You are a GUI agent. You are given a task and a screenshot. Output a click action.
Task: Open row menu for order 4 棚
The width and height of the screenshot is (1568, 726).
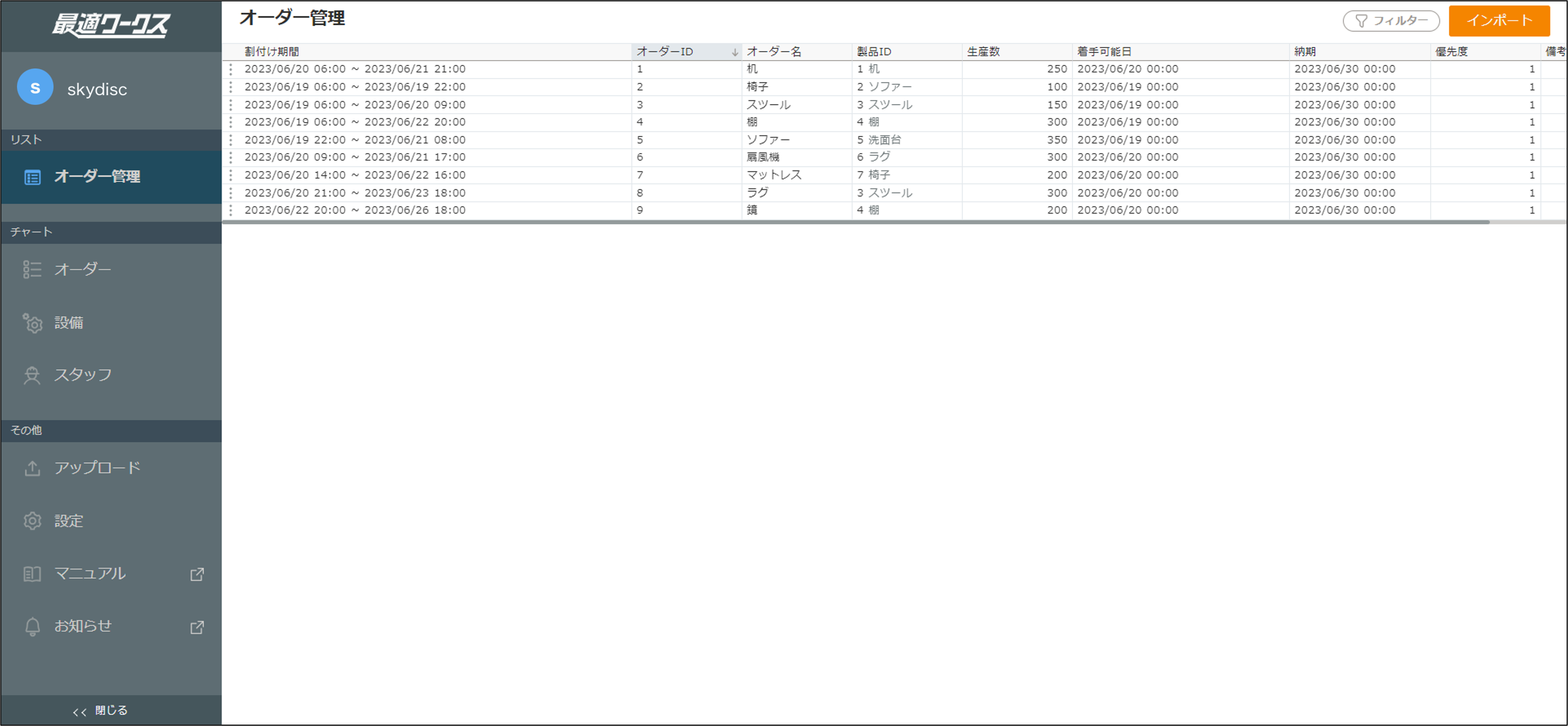click(x=231, y=122)
